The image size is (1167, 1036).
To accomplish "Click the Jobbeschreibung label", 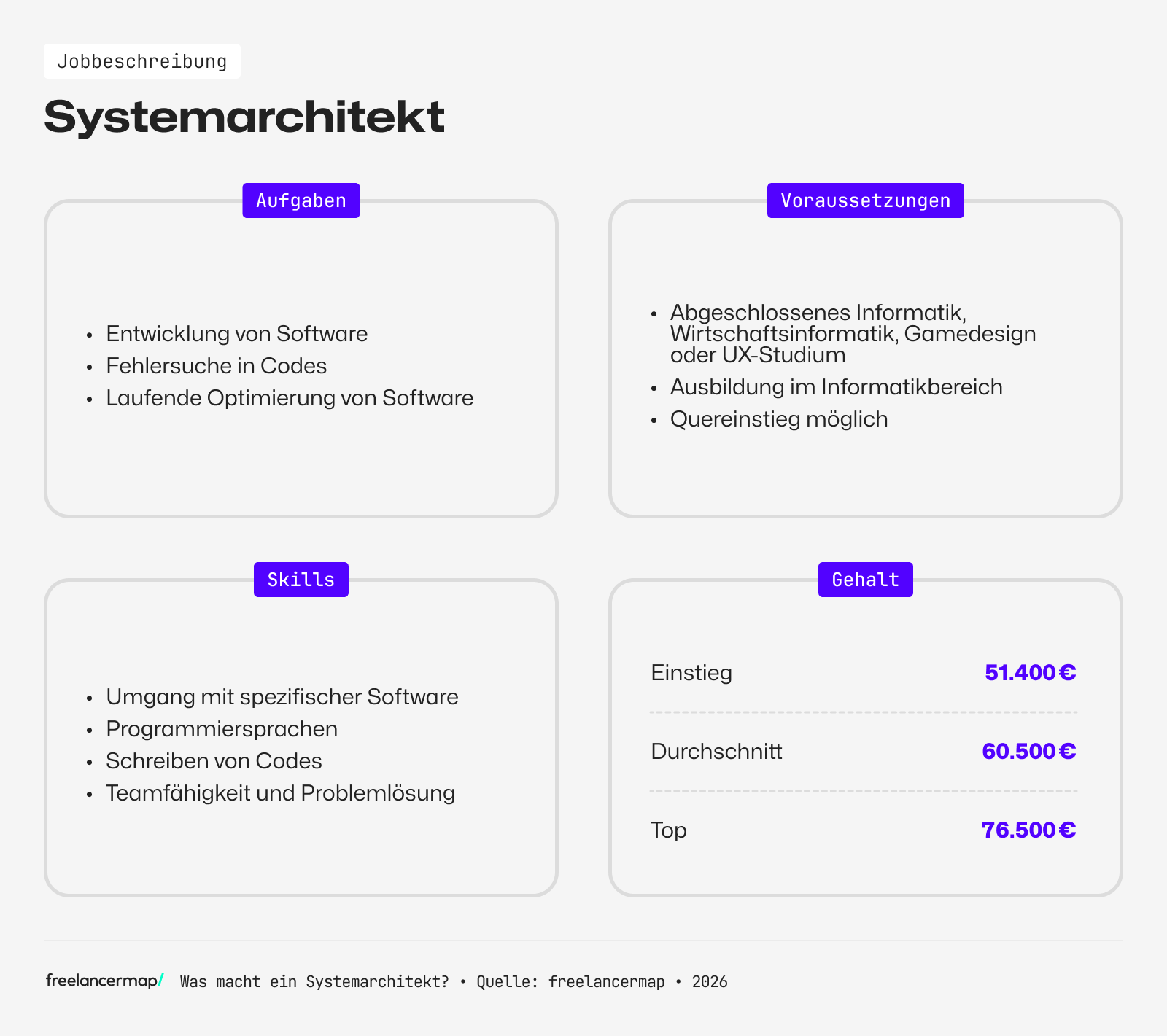I will coord(142,61).
